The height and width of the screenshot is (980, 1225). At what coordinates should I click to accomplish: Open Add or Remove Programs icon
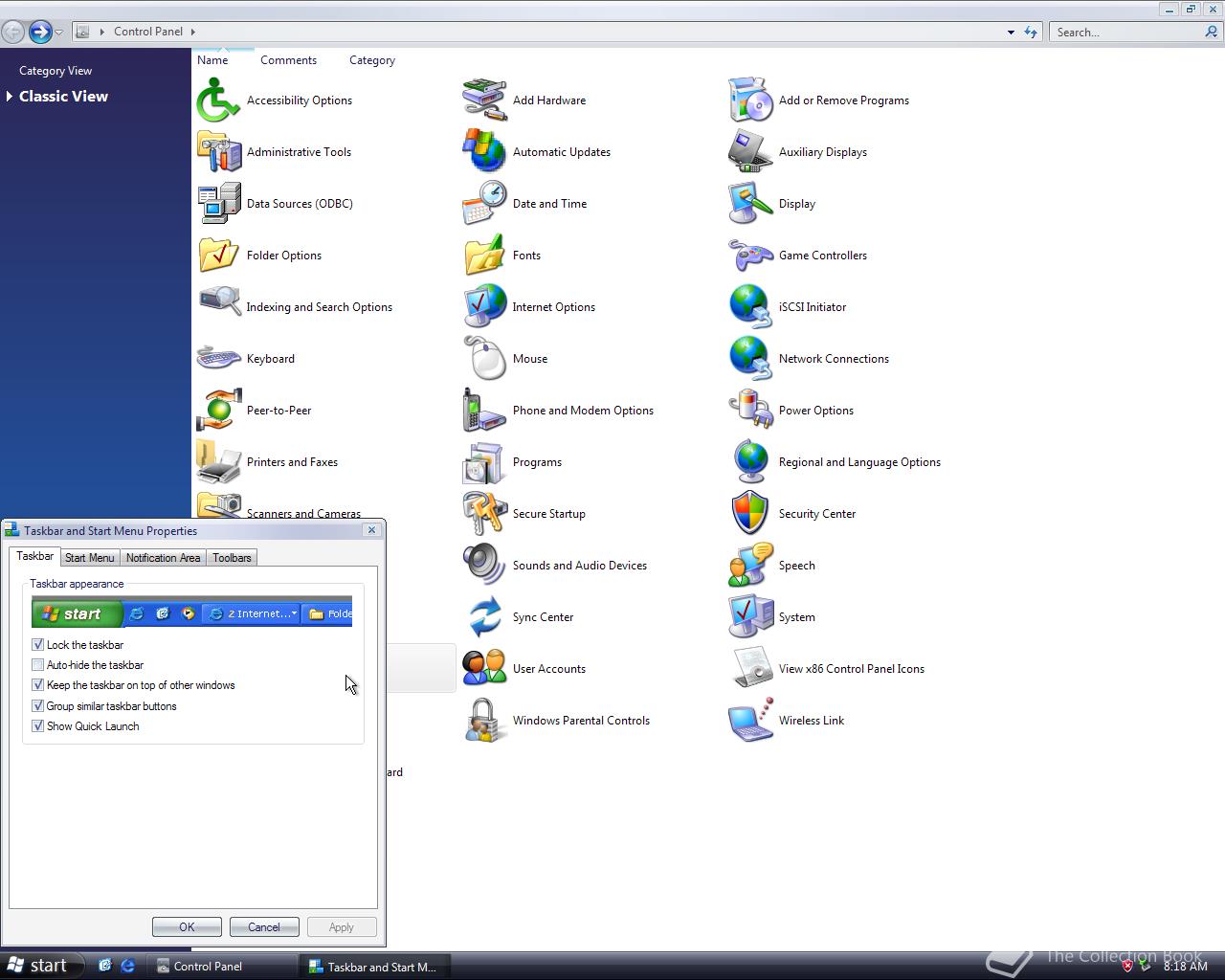point(751,100)
